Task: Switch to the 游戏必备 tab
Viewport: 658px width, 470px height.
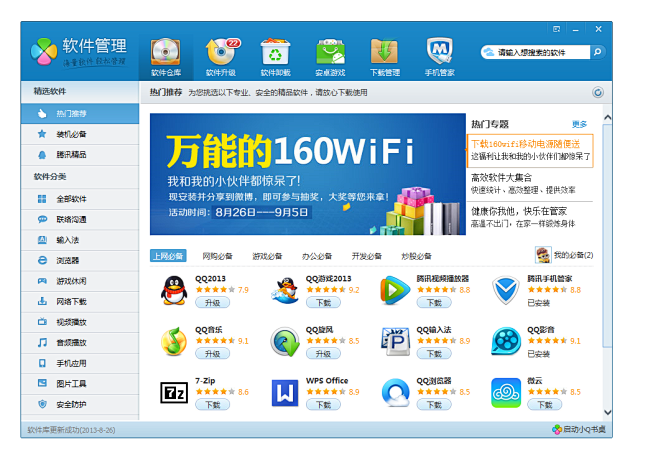Action: click(x=267, y=256)
